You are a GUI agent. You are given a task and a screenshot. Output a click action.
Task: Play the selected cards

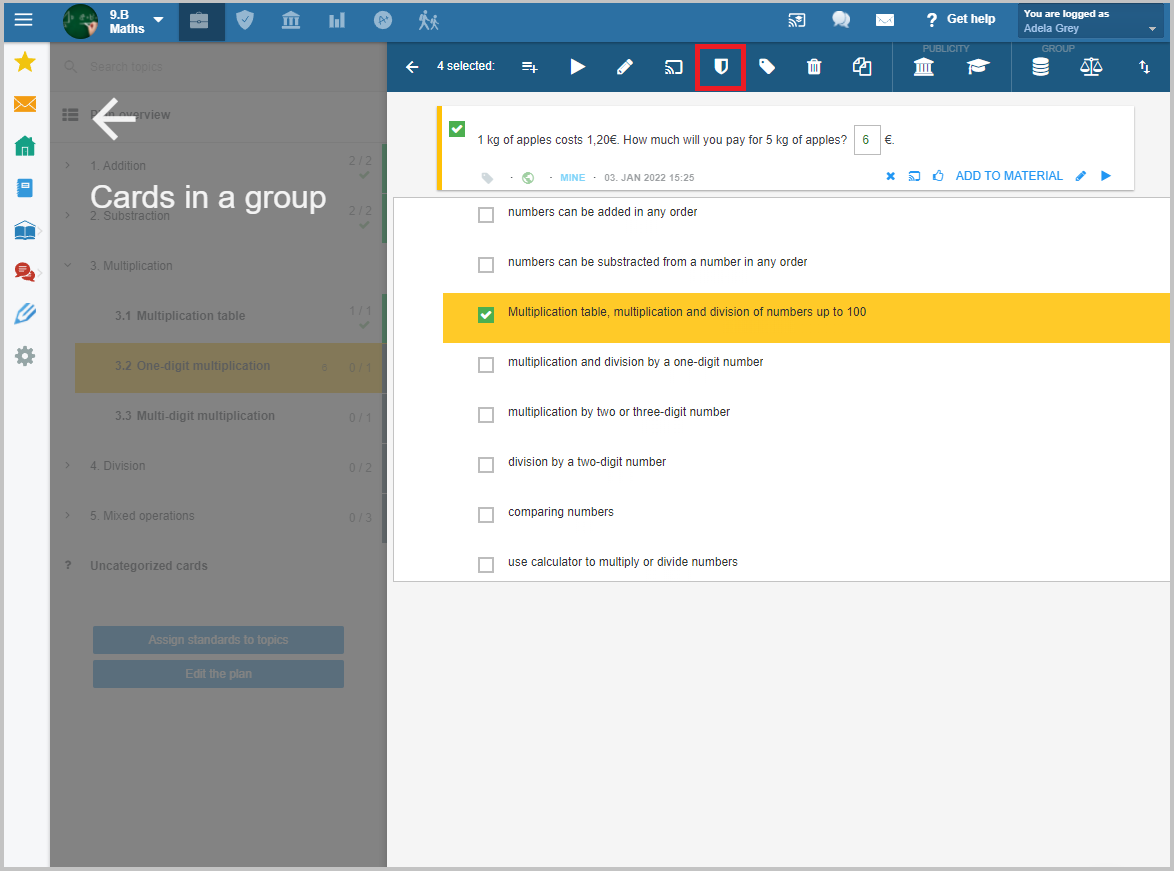tap(577, 67)
